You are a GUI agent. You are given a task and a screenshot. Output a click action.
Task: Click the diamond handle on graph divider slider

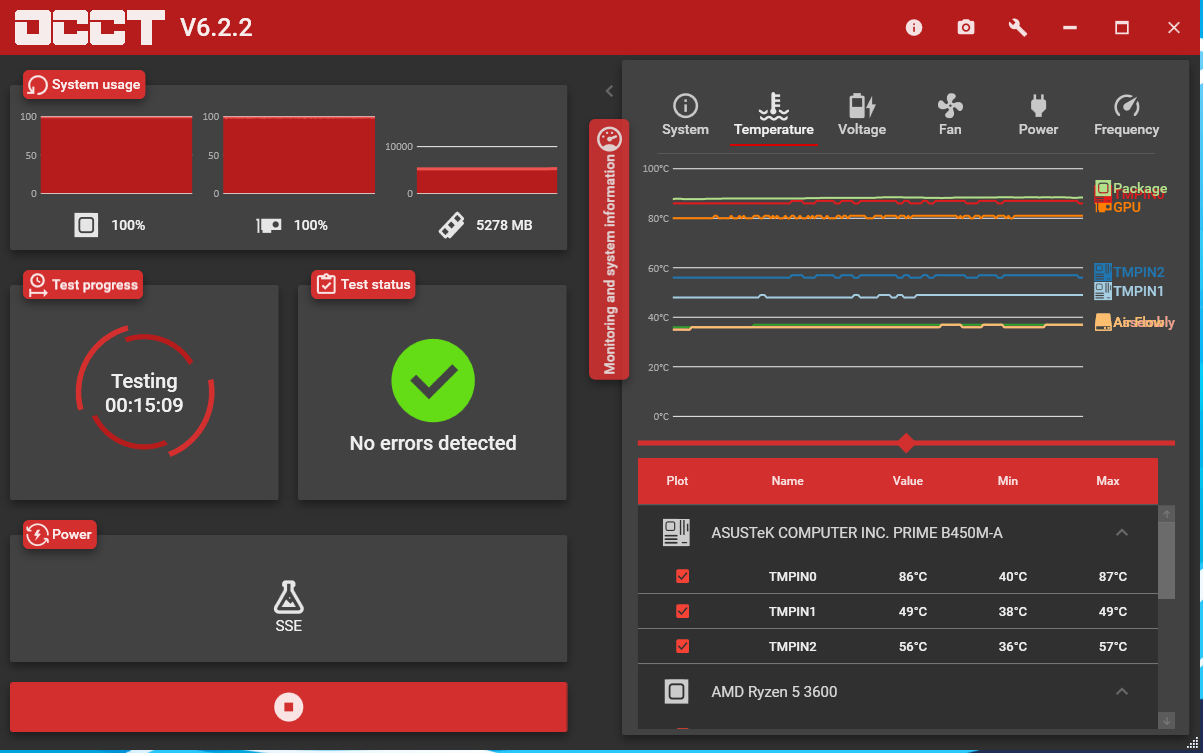point(906,442)
